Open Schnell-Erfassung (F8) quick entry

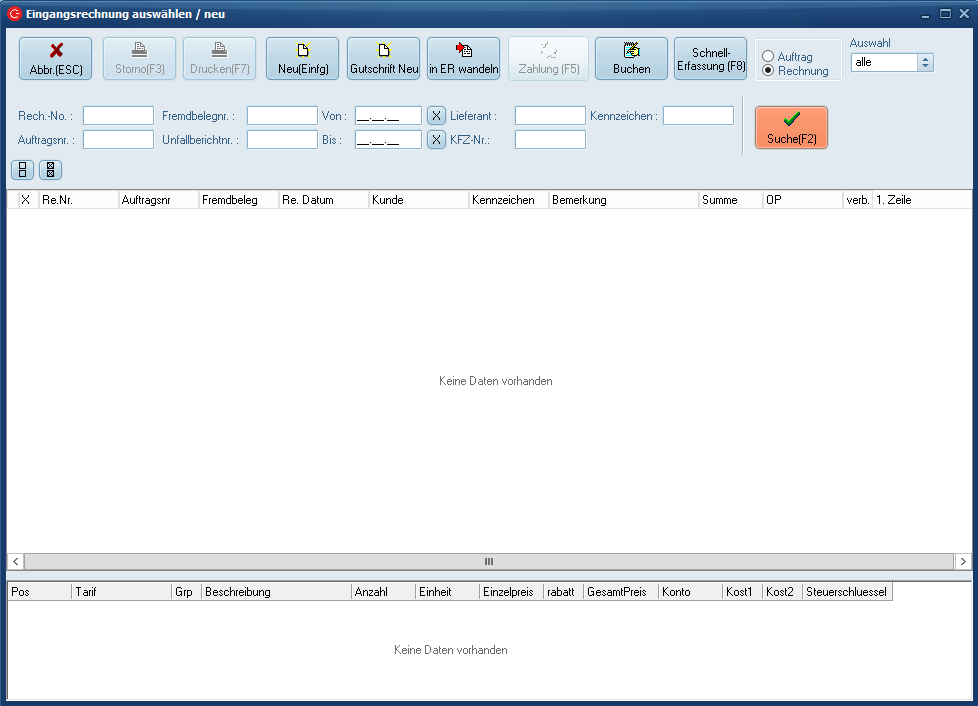(x=710, y=59)
